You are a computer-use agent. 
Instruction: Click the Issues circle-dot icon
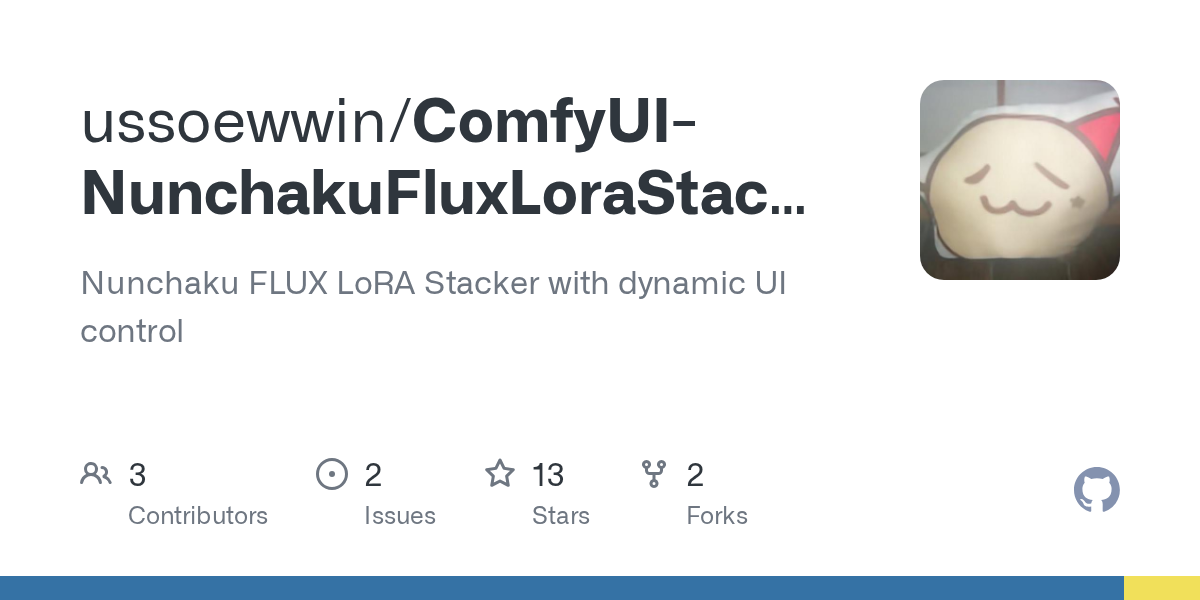click(x=331, y=474)
